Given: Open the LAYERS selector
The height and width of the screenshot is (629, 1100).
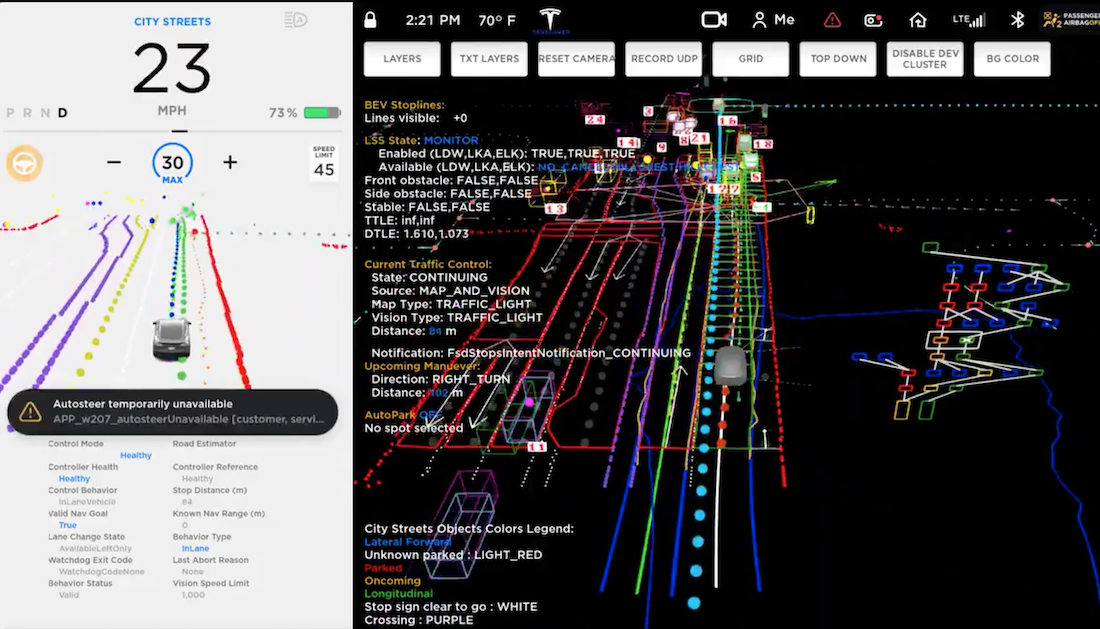Looking at the screenshot, I should [x=402, y=58].
